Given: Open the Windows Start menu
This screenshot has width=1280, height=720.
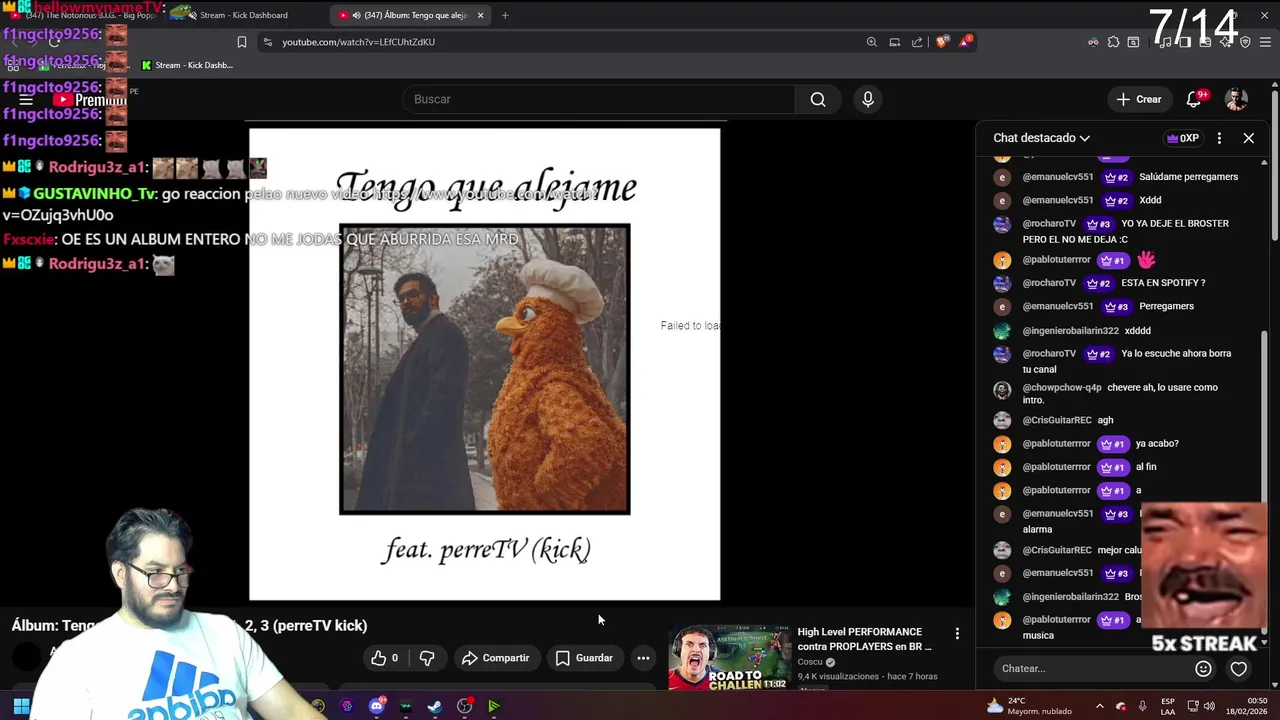Looking at the screenshot, I should pos(21,707).
